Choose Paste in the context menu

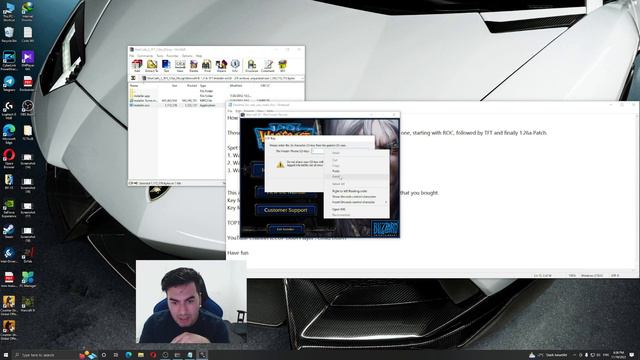pos(336,171)
